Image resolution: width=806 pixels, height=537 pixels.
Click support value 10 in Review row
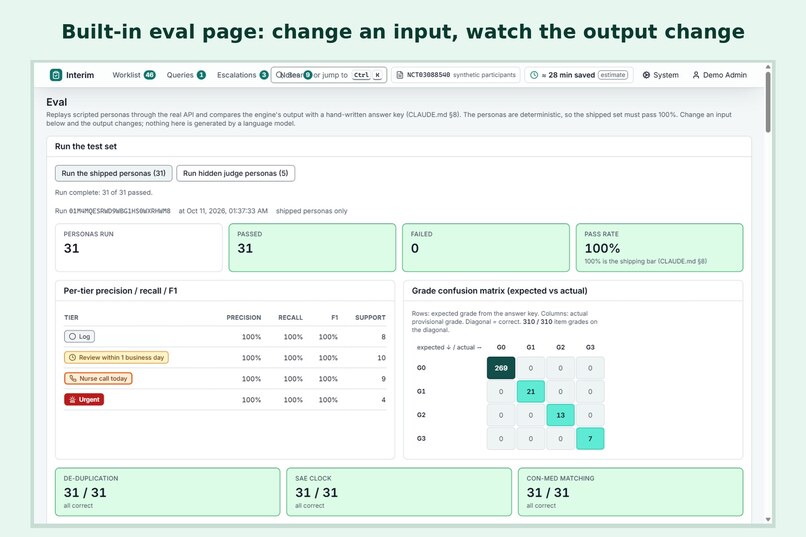tap(381, 358)
